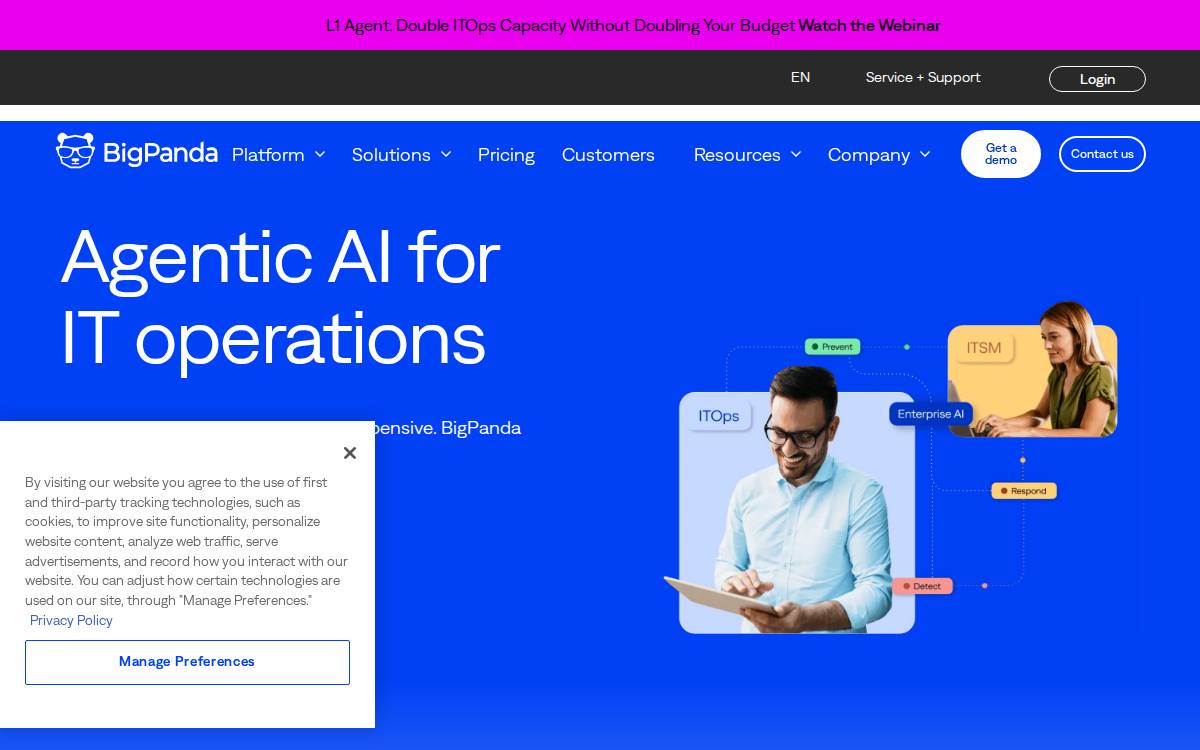Click the Enterprise AI label
Viewport: 1200px width, 750px height.
click(x=931, y=414)
